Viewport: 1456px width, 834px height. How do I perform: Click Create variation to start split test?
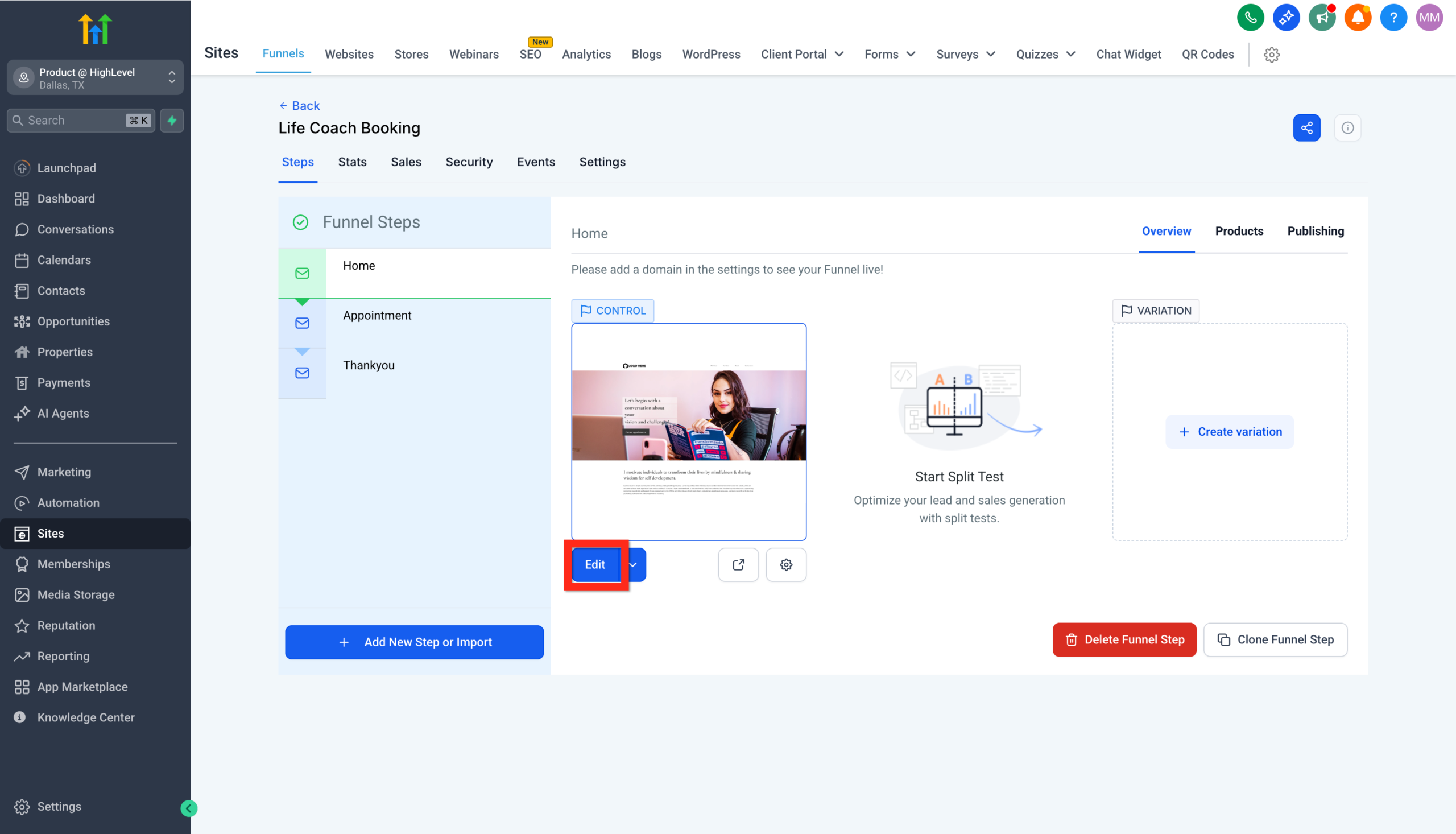[1229, 431]
